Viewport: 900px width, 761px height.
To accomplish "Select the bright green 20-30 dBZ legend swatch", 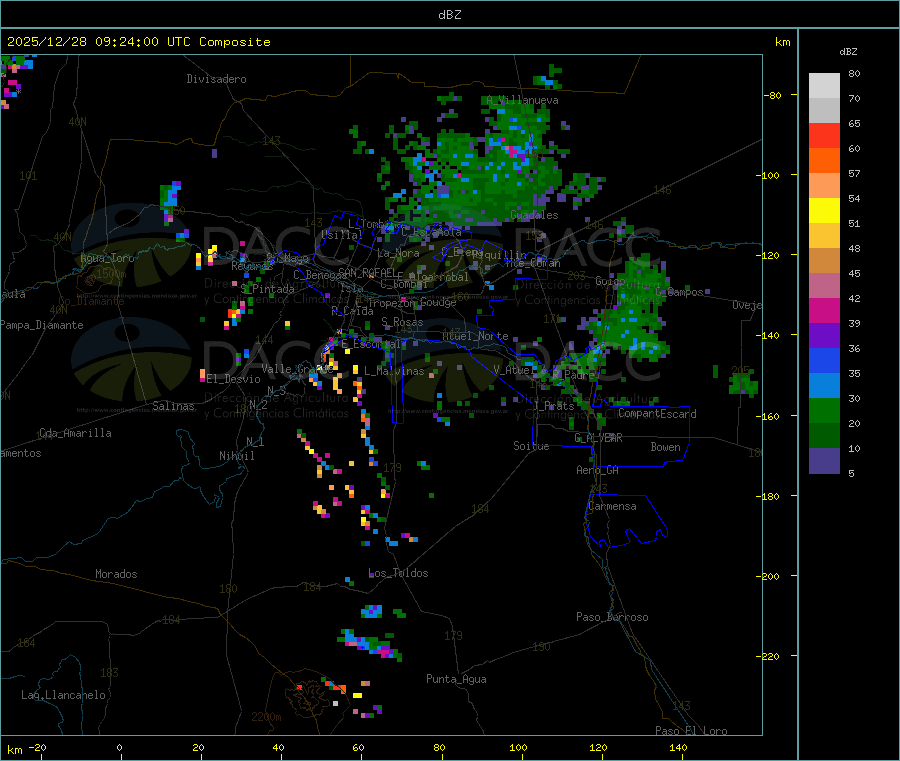I will 824,410.
